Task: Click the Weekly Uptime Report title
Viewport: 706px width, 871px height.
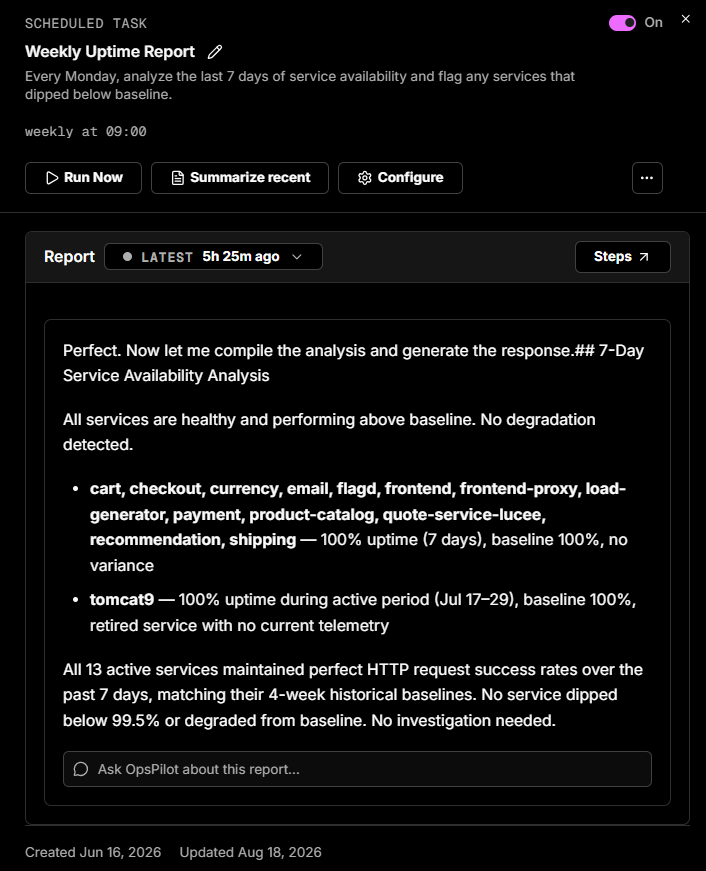Action: click(x=110, y=52)
